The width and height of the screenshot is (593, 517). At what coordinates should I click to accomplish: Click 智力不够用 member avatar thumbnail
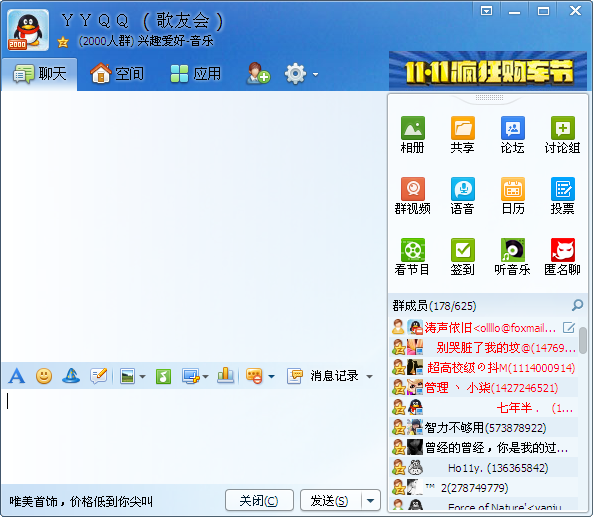pos(414,427)
